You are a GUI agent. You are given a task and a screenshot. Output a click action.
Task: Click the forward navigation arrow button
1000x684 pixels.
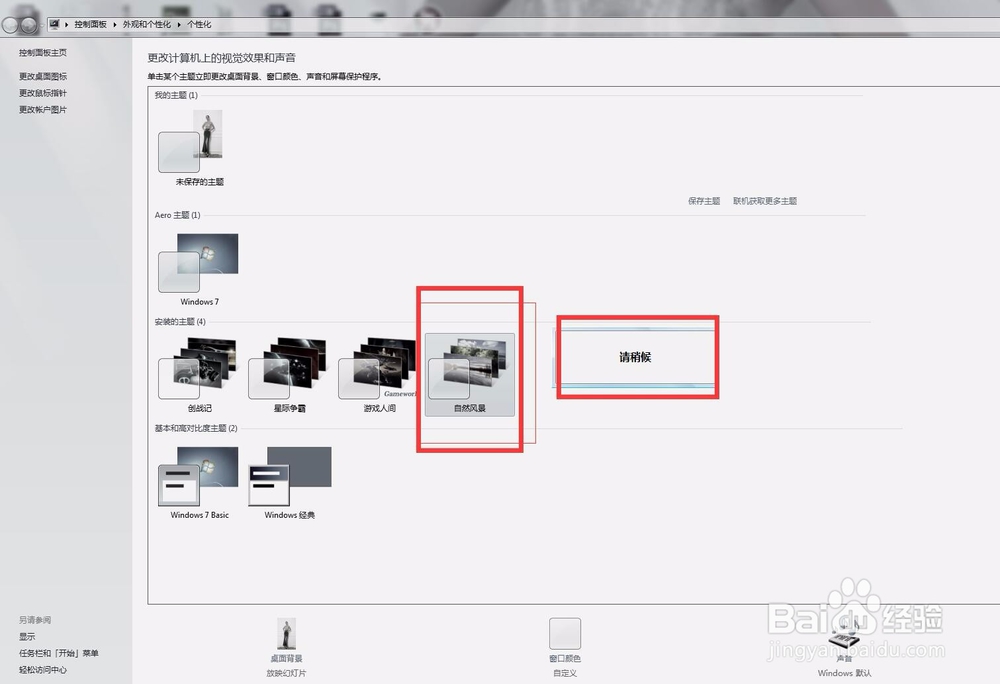29,25
